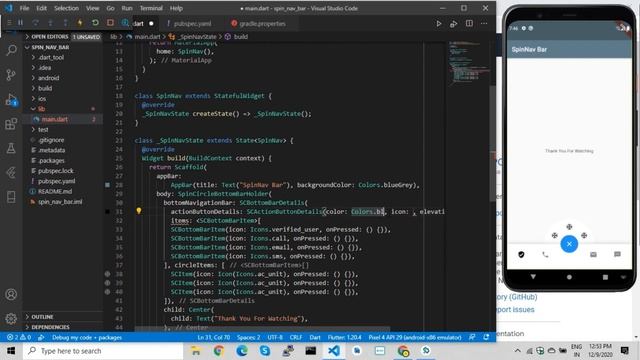Split the editor to the right
Screen dimensions: 640x360
point(469,24)
